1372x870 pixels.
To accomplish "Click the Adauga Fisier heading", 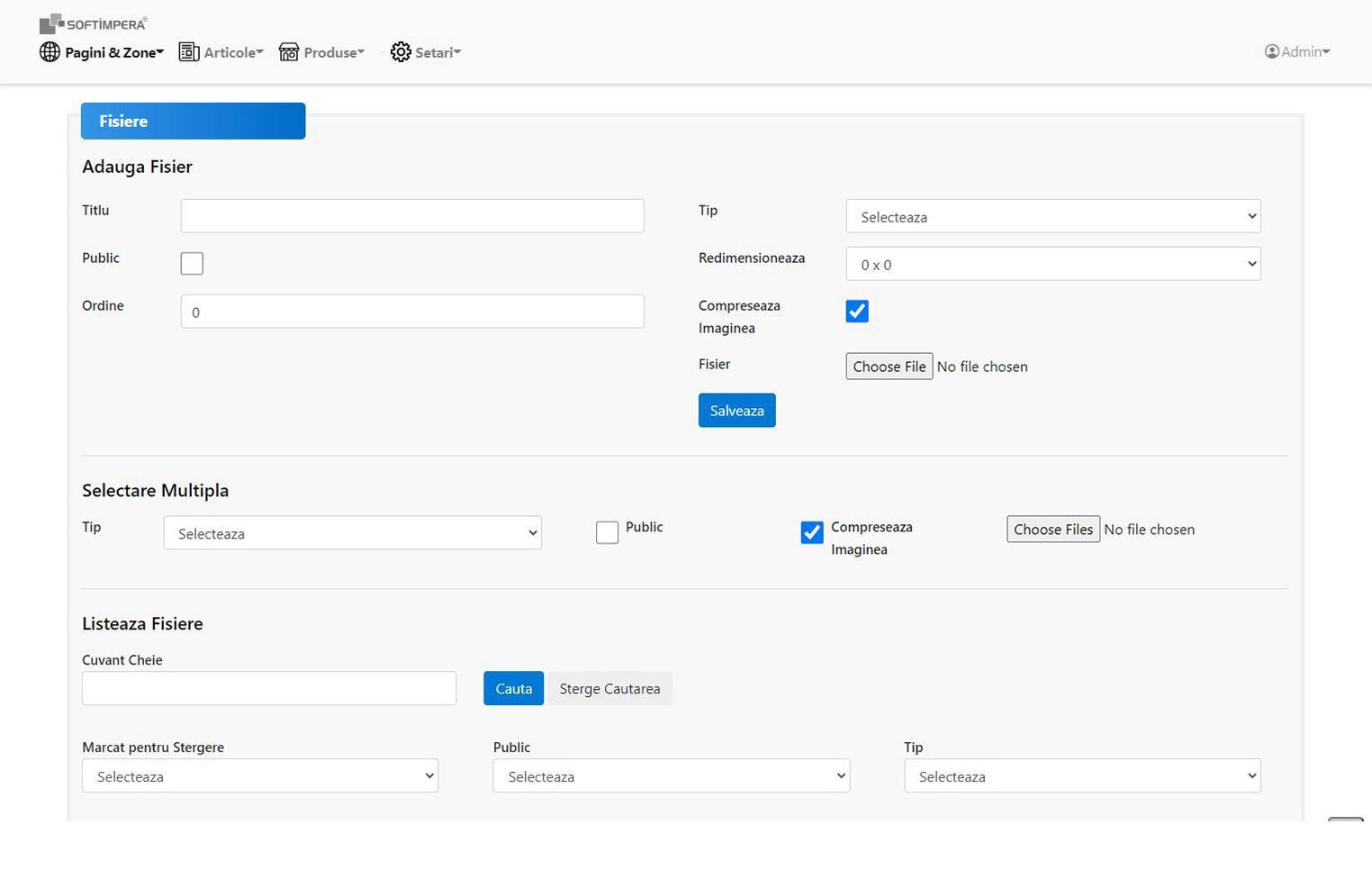I will point(137,167).
